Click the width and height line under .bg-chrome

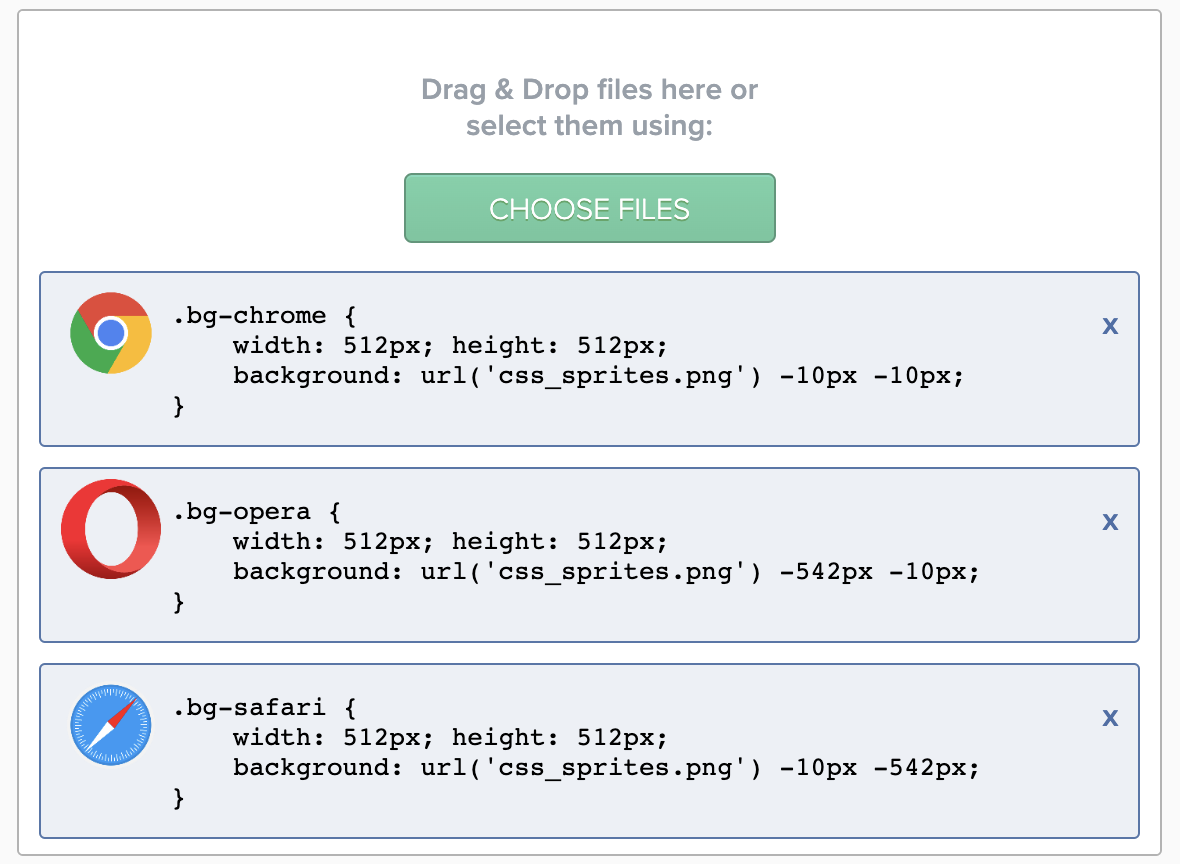(450, 345)
